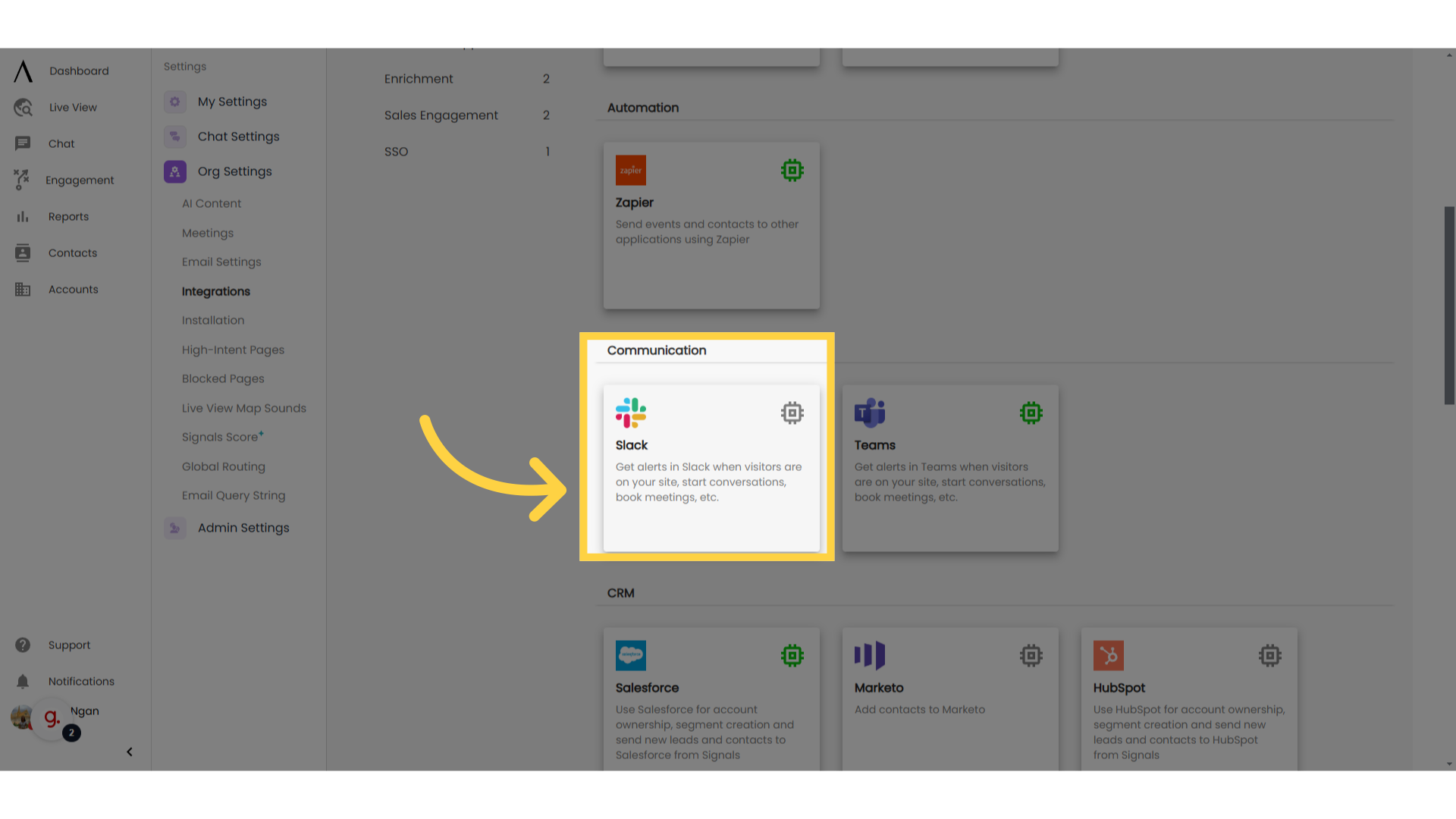
Task: Click the Reports bar chart icon
Action: pyautogui.click(x=23, y=217)
